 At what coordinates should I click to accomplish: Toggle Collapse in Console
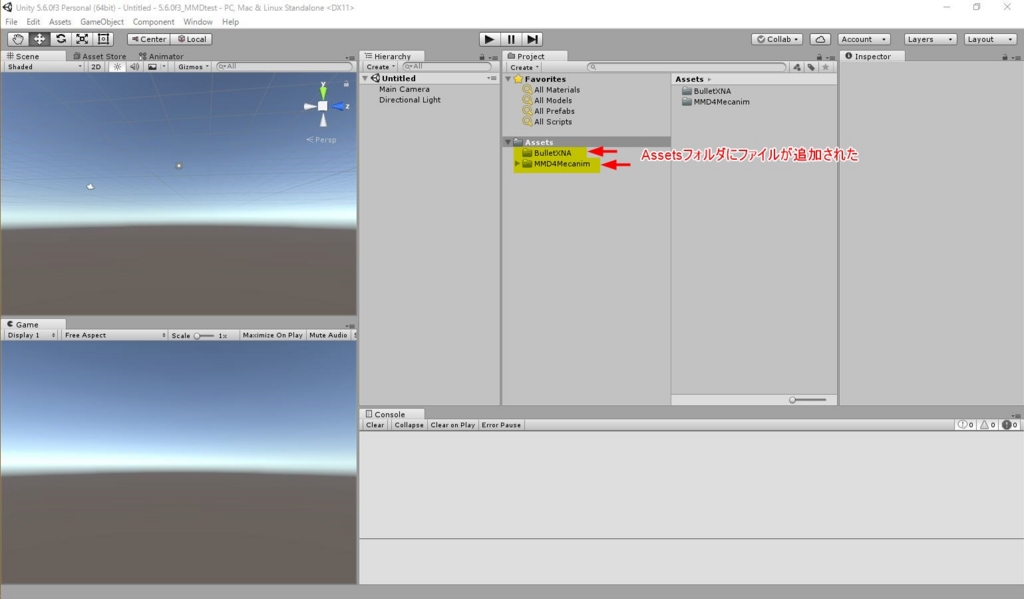click(409, 425)
